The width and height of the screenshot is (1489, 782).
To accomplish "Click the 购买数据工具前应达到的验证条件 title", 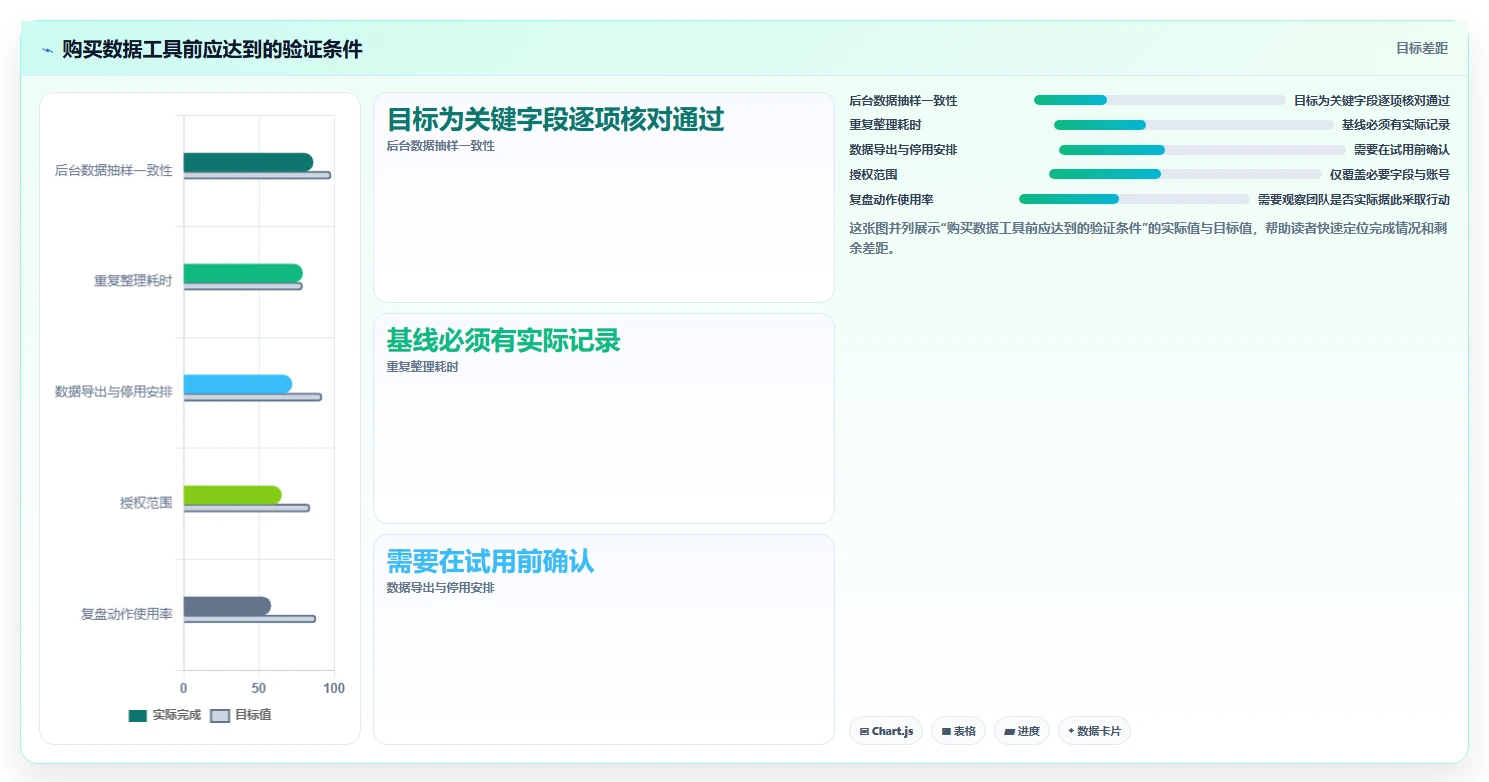I will (x=212, y=49).
